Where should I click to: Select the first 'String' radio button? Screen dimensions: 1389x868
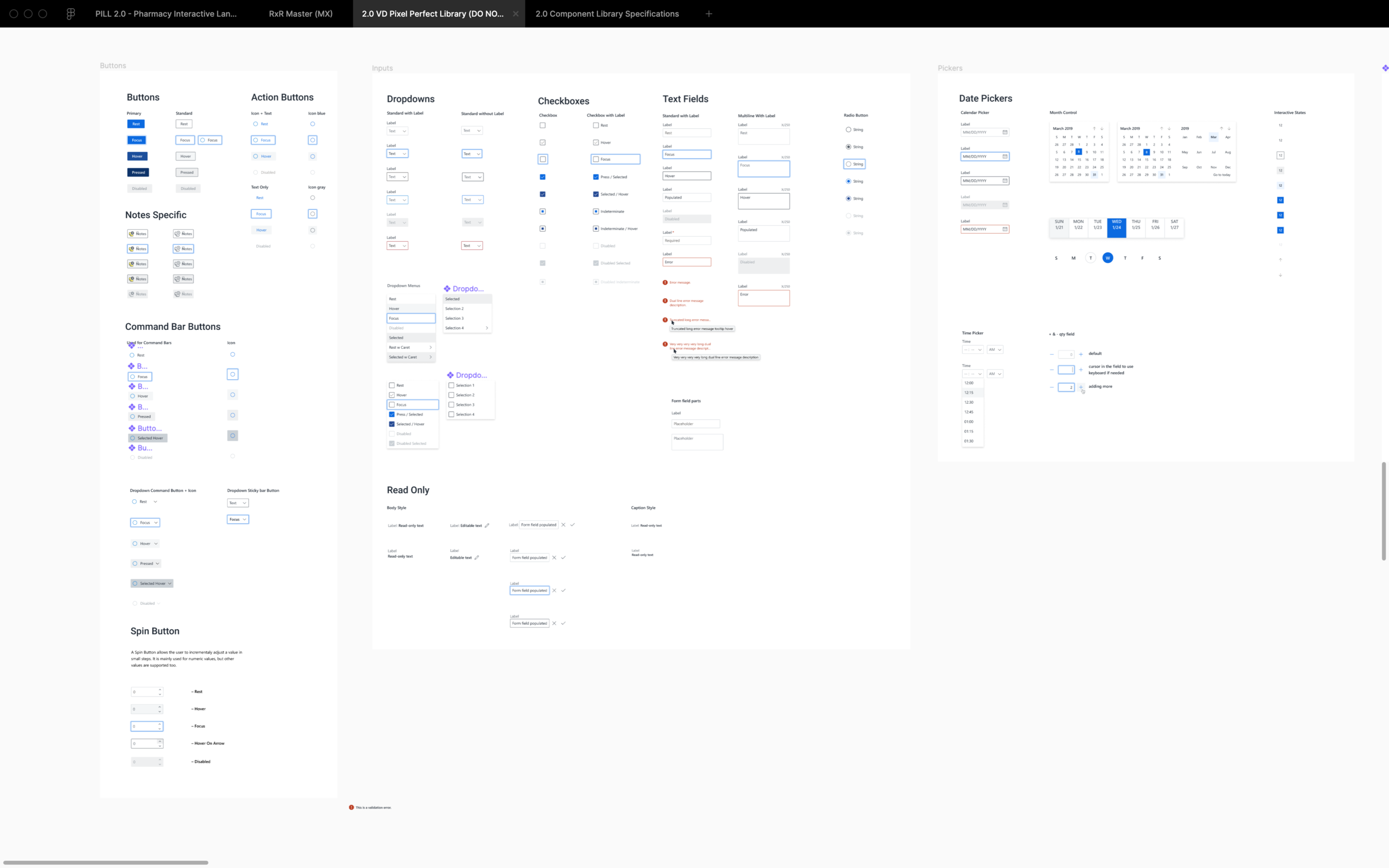point(848,130)
